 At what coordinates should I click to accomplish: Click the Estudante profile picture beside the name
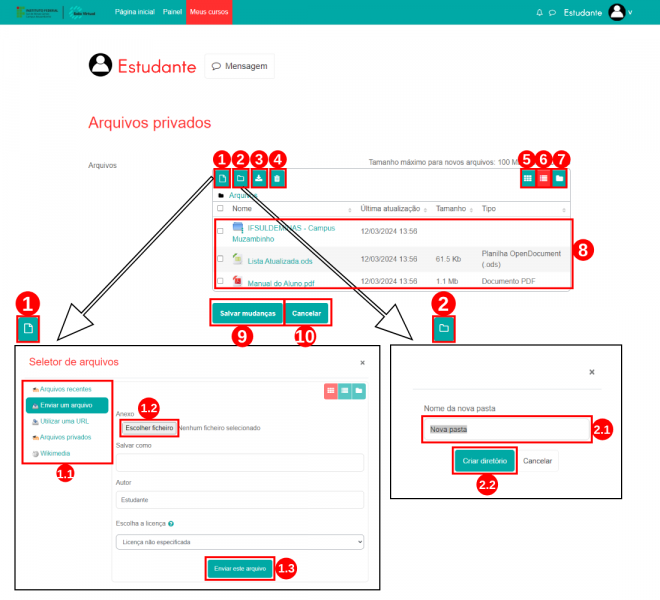[100, 65]
